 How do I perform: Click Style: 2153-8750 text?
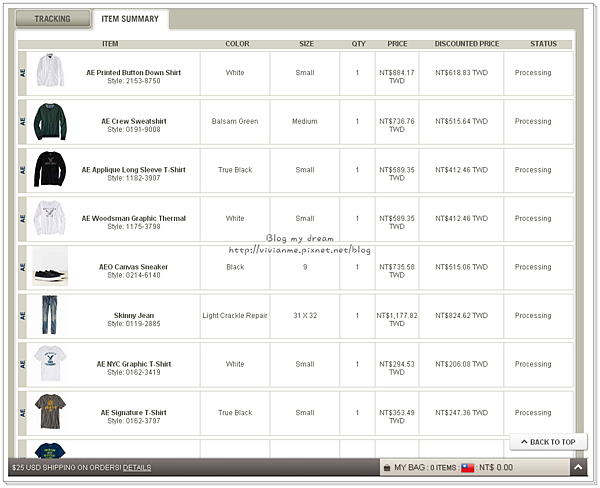point(134,81)
